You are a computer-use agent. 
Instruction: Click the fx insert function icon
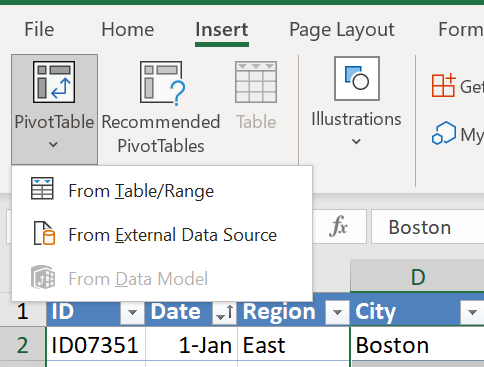click(x=338, y=226)
